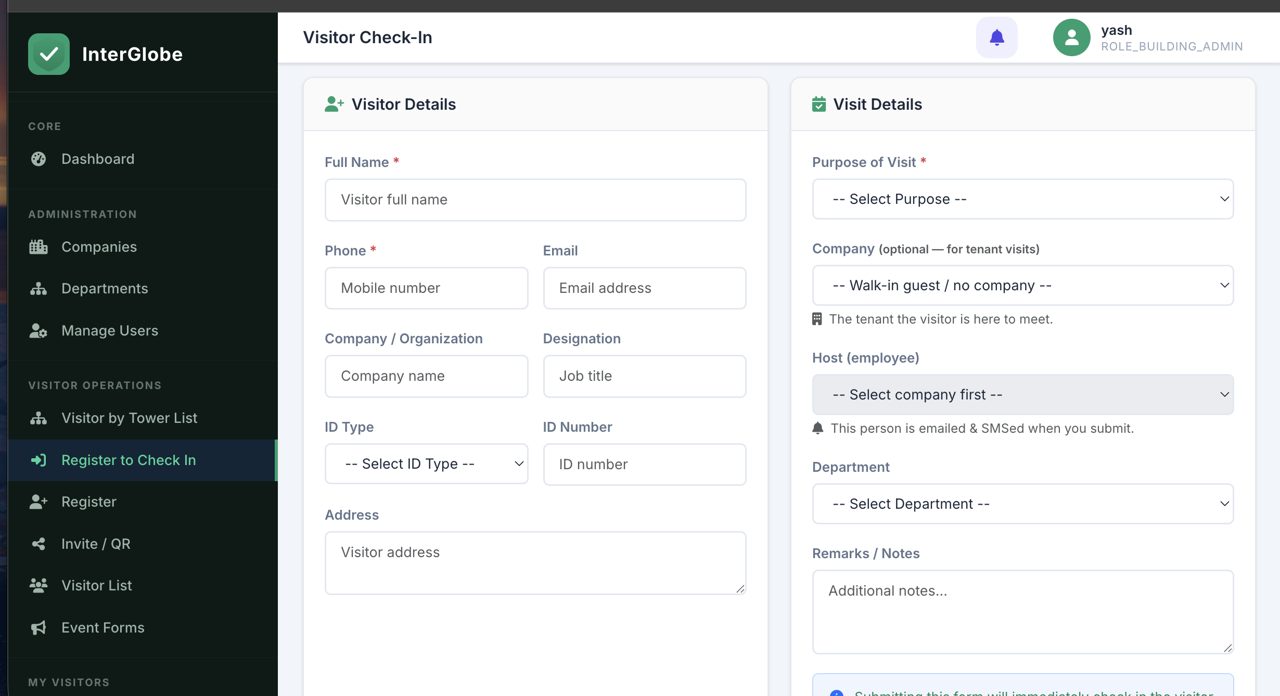This screenshot has width=1280, height=696.
Task: Click the ROLE_BUILDING_ADMIN label
Action: point(1172,46)
